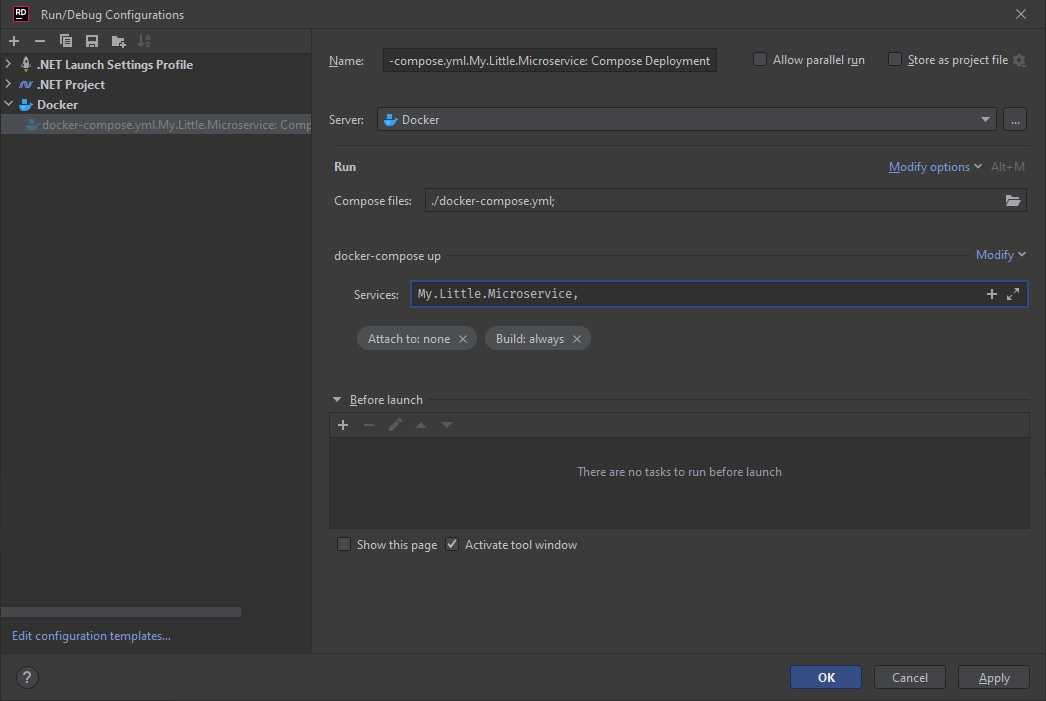Sort configurations alphabetically
This screenshot has height=701, width=1046.
(x=142, y=40)
